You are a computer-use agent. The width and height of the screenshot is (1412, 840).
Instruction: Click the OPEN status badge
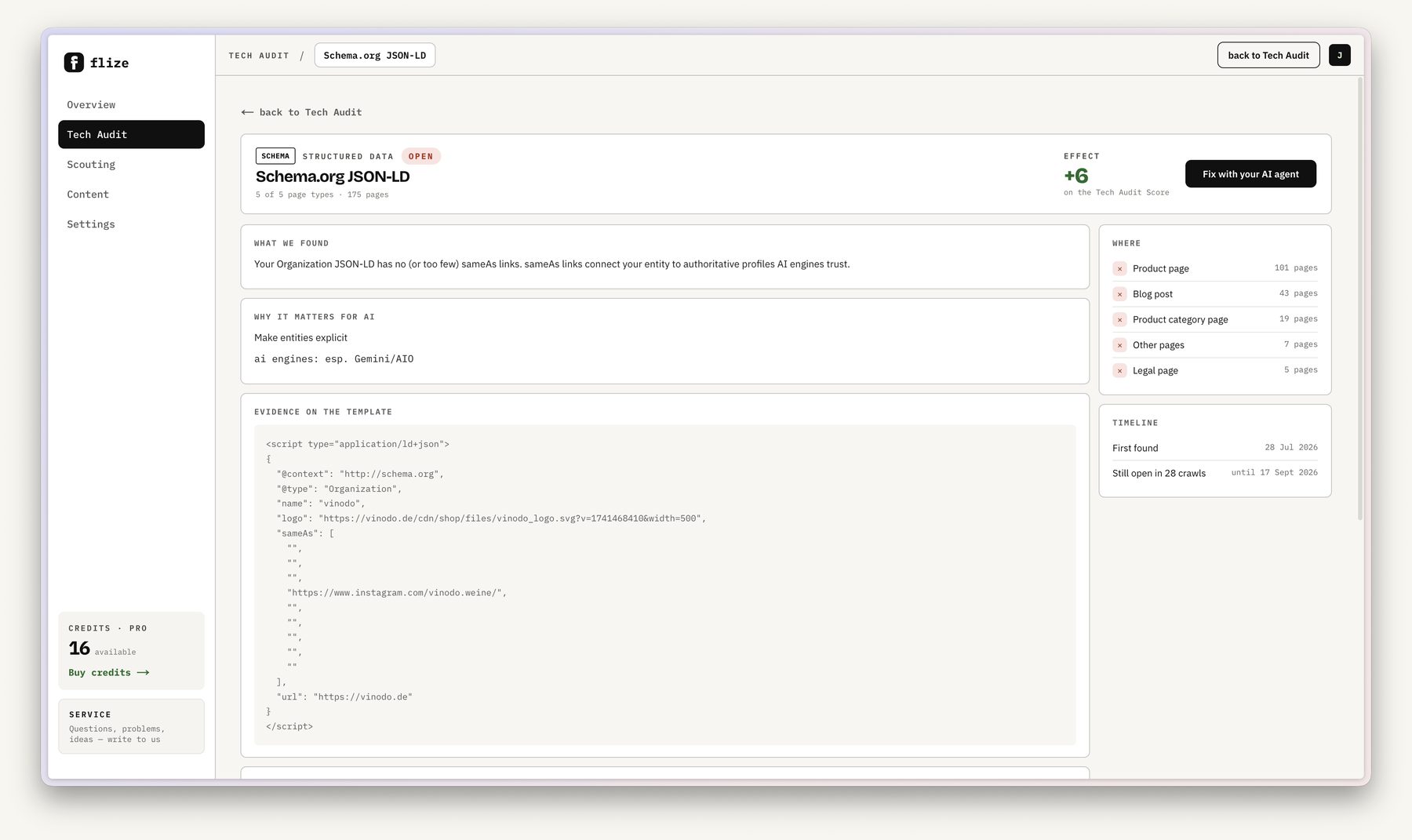(x=420, y=156)
